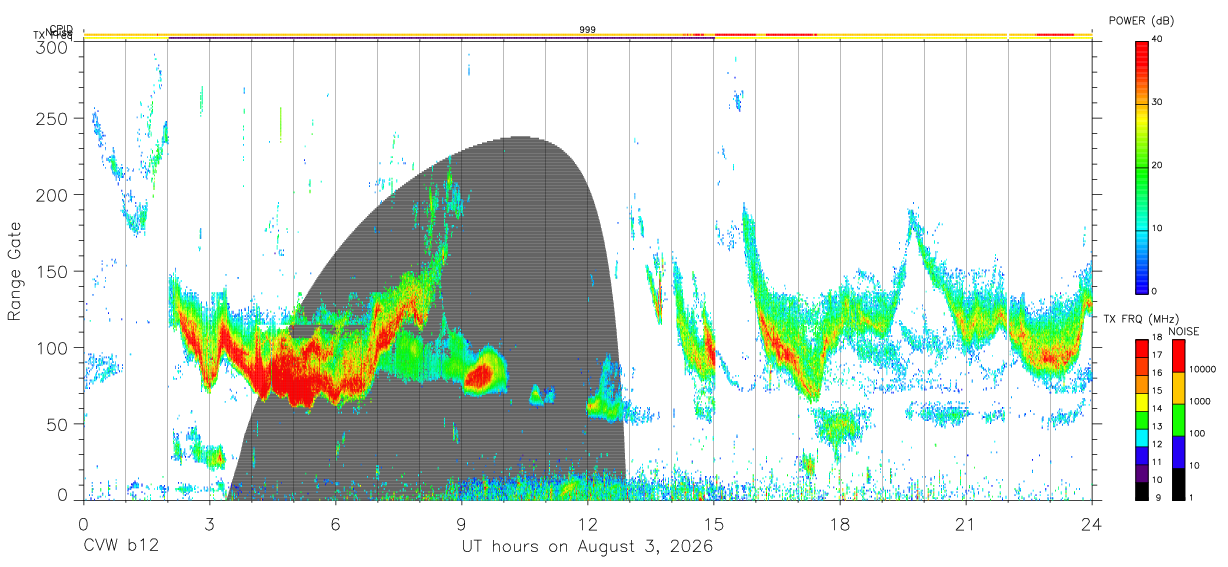Pick the green 100-1000 noise swatch
The width and height of the screenshot is (1228, 567).
coord(1178,420)
